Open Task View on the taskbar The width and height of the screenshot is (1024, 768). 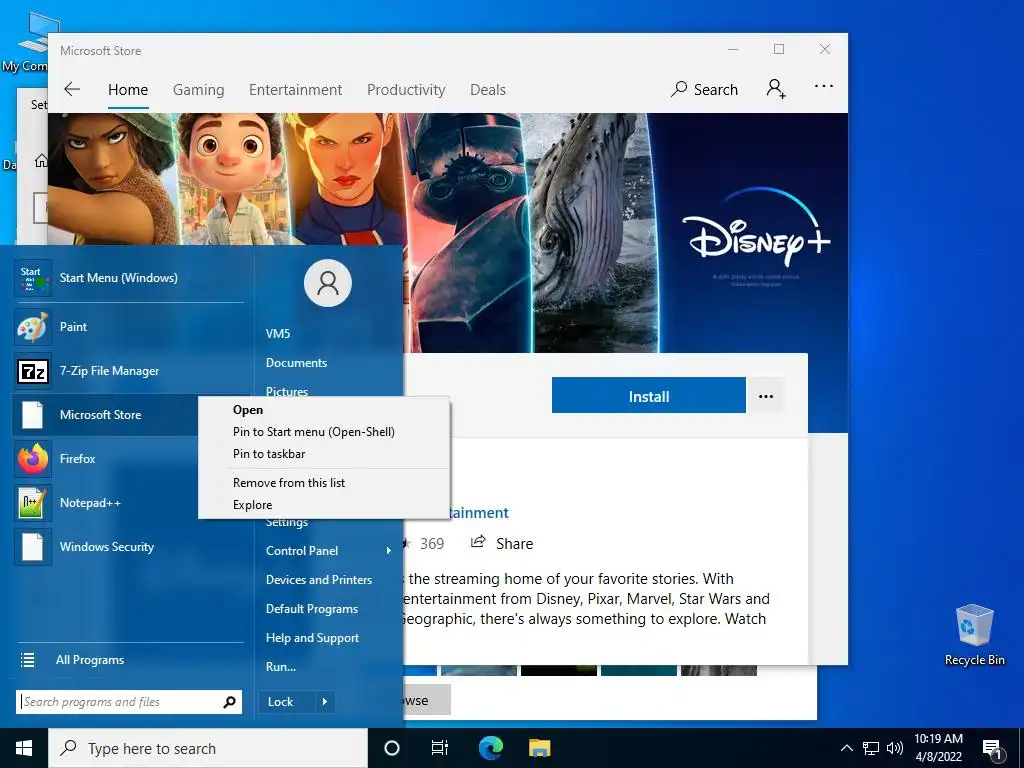(440, 748)
